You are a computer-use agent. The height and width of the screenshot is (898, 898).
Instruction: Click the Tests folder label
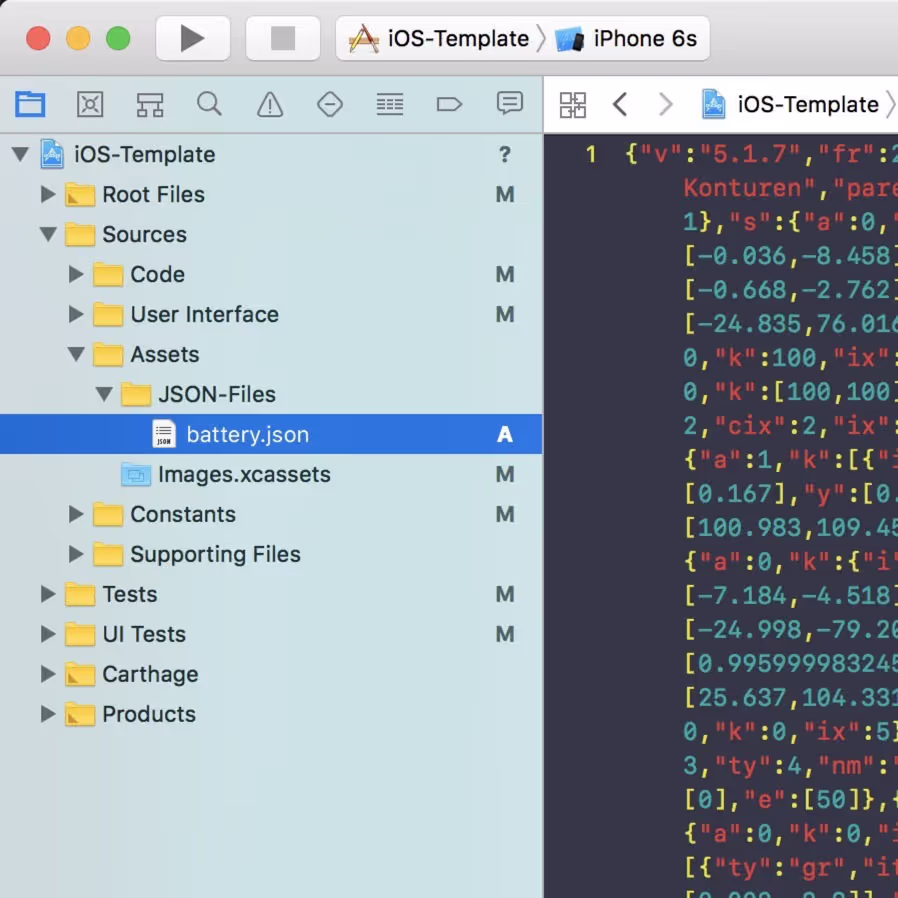click(130, 594)
